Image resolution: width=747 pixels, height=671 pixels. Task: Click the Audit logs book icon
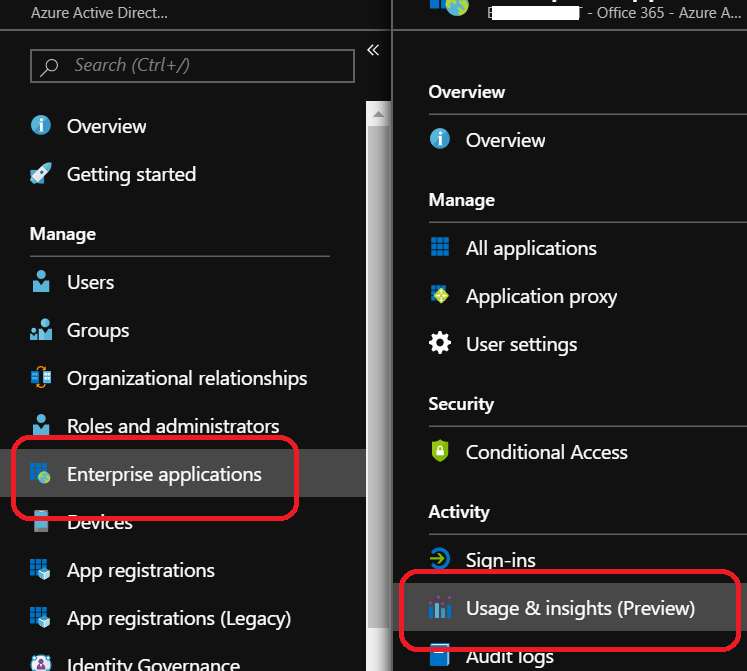440,654
